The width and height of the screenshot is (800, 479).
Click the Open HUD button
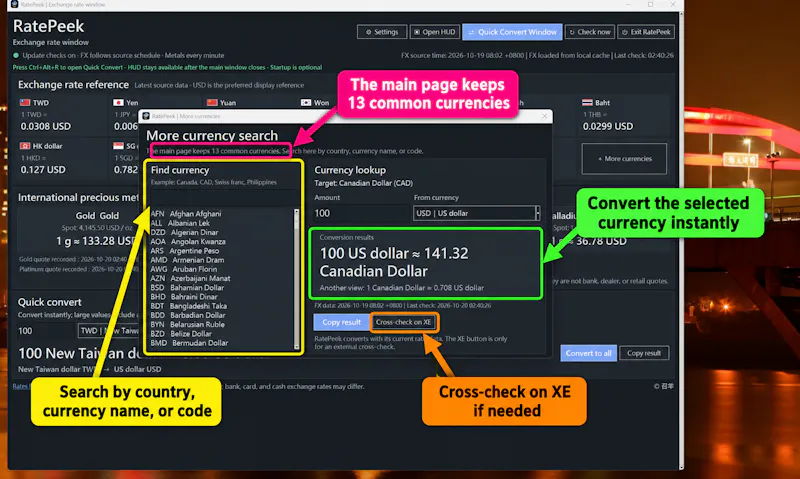coord(435,32)
